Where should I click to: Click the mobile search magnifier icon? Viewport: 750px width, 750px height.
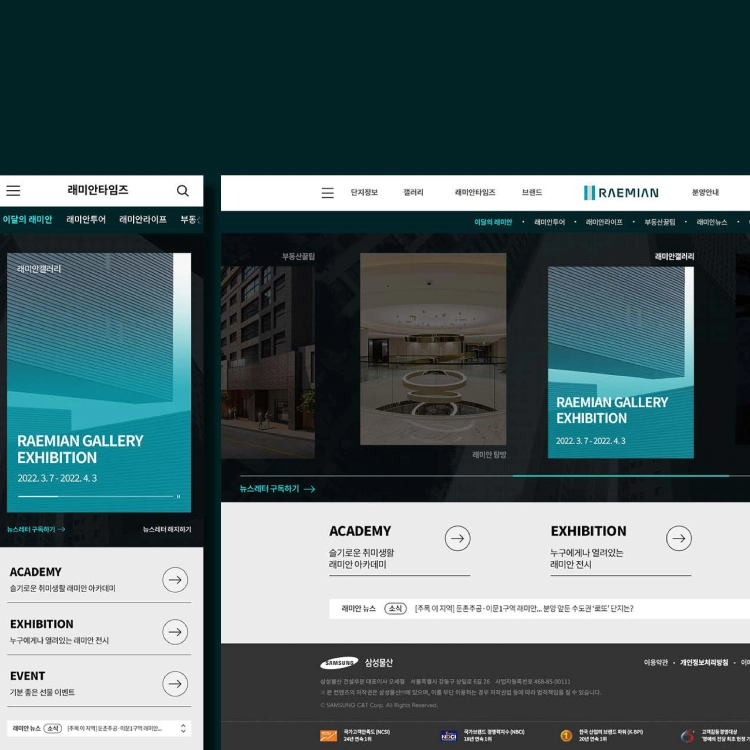pos(183,191)
